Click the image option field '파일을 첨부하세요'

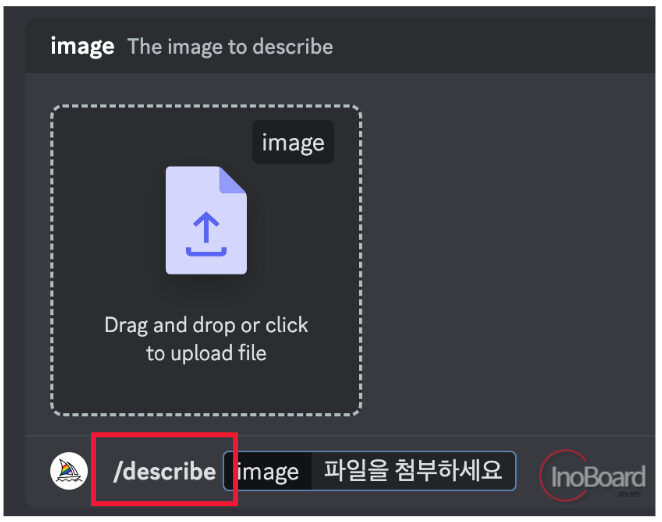click(x=369, y=470)
